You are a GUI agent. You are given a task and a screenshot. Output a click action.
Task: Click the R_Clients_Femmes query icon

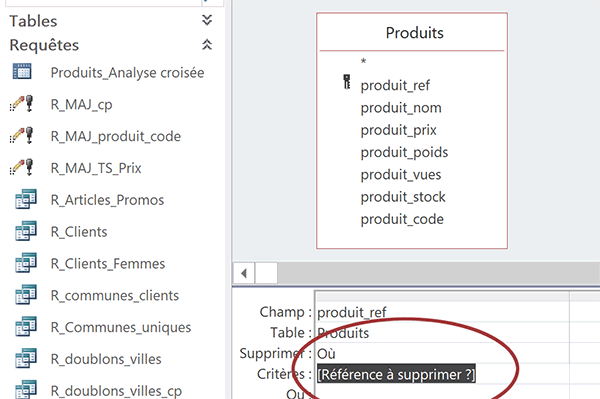(x=26, y=262)
